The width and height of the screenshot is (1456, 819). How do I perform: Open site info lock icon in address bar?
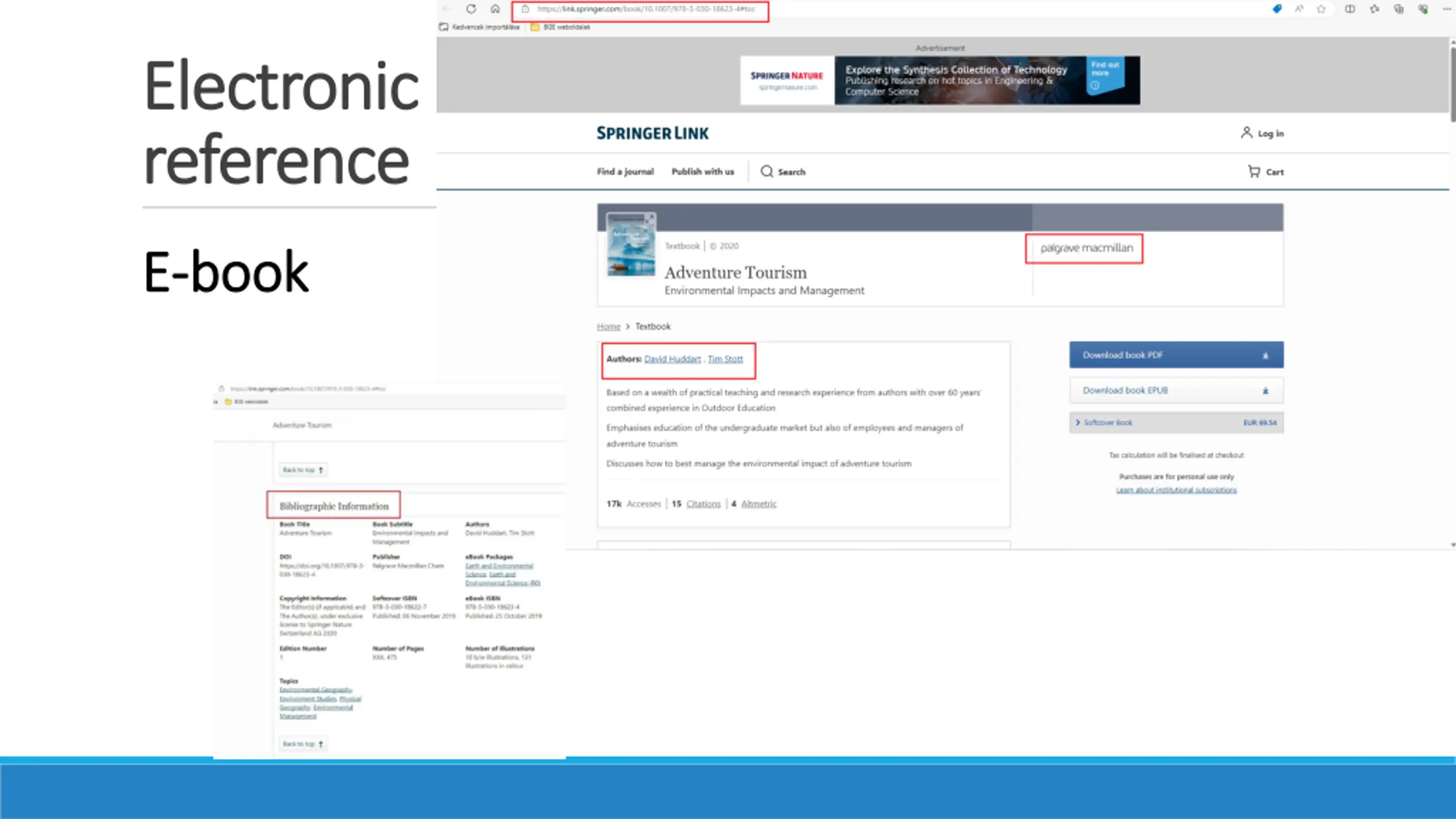(x=526, y=9)
